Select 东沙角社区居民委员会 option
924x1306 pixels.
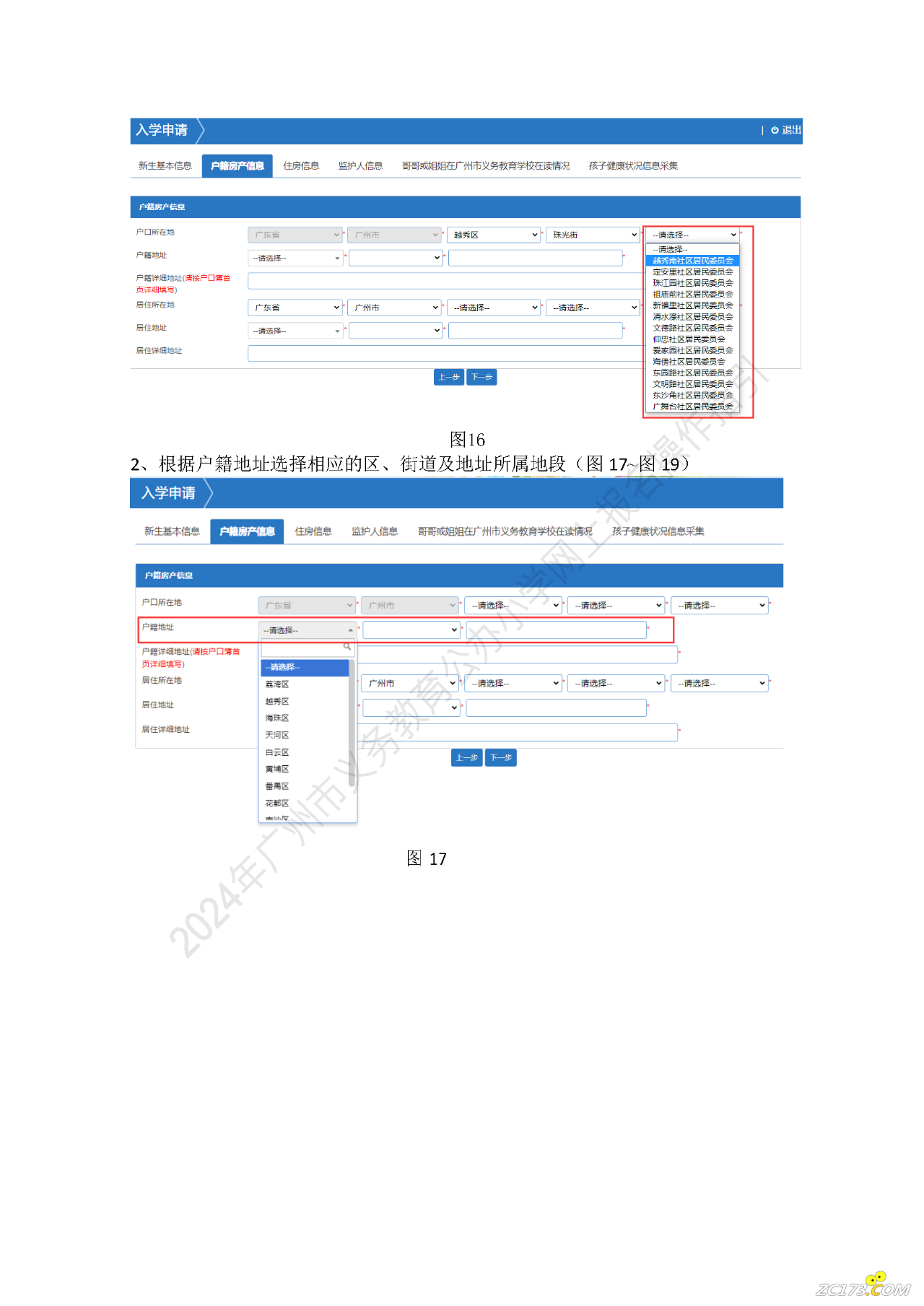coord(692,396)
